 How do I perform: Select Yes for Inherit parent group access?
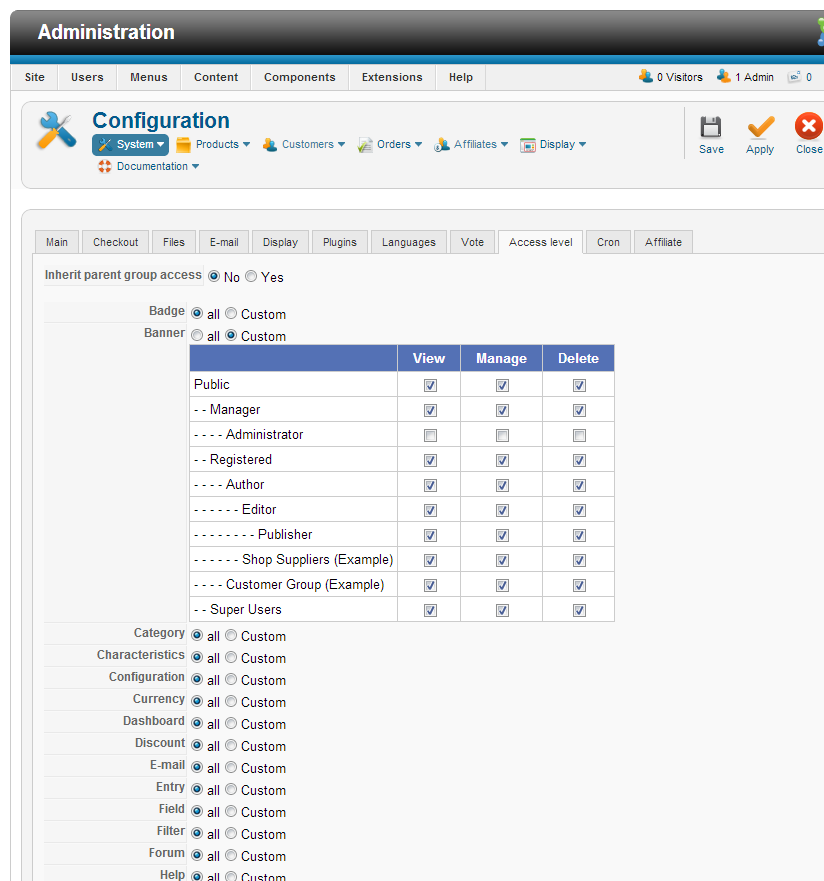251,276
